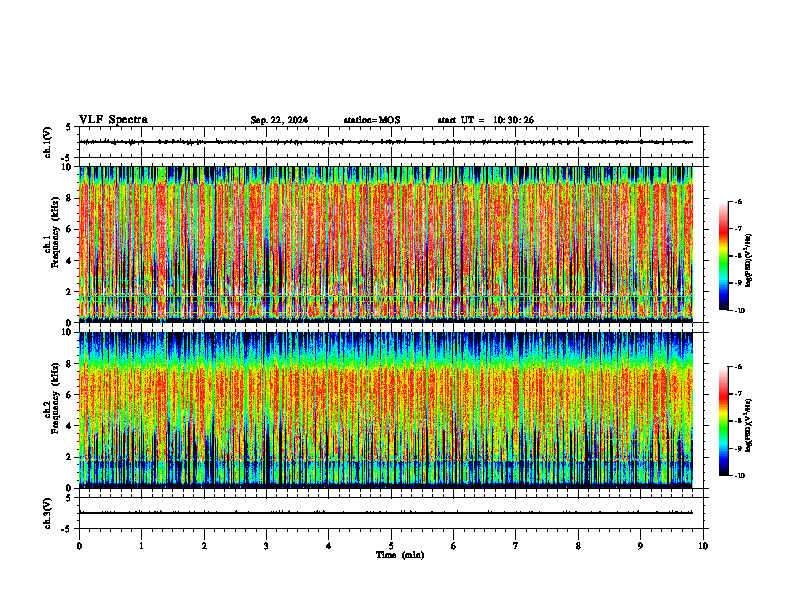Click the ch.1 spectrogram color scale bar
This screenshot has width=792, height=612.
[723, 256]
